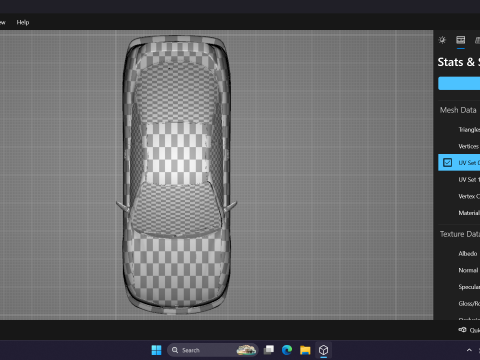Launch Microsoft Edge from the taskbar
This screenshot has height=360, width=480.
pyautogui.click(x=287, y=350)
